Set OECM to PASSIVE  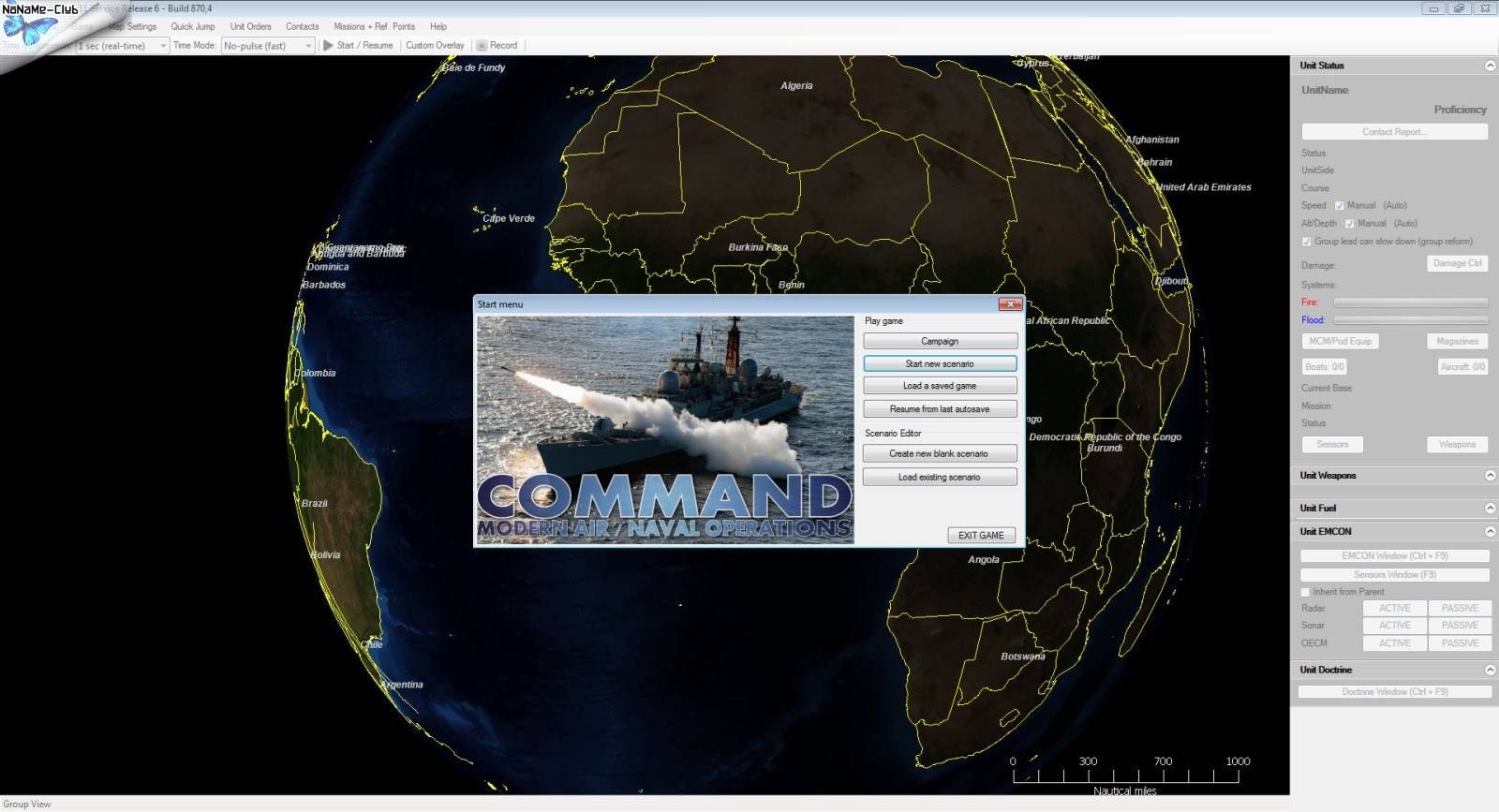point(1460,643)
